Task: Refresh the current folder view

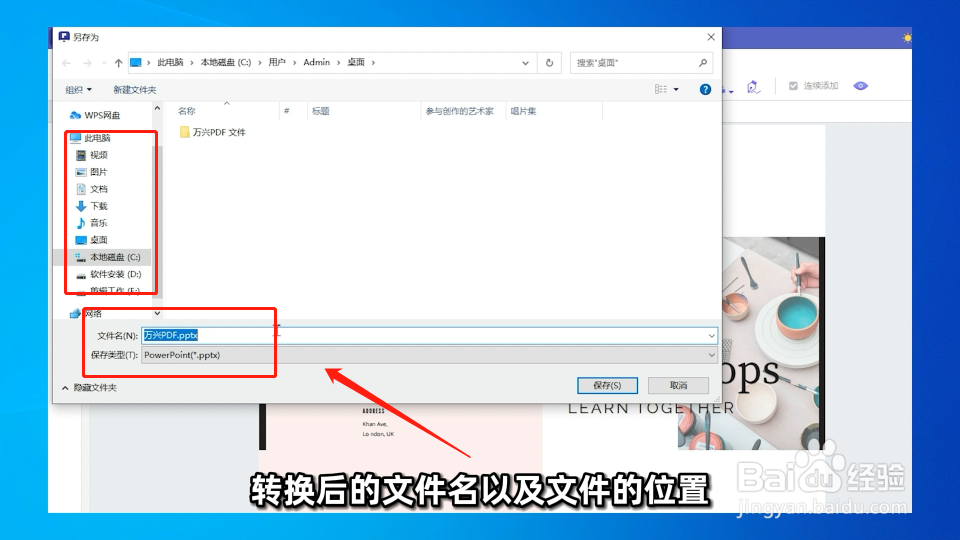Action: coord(549,62)
